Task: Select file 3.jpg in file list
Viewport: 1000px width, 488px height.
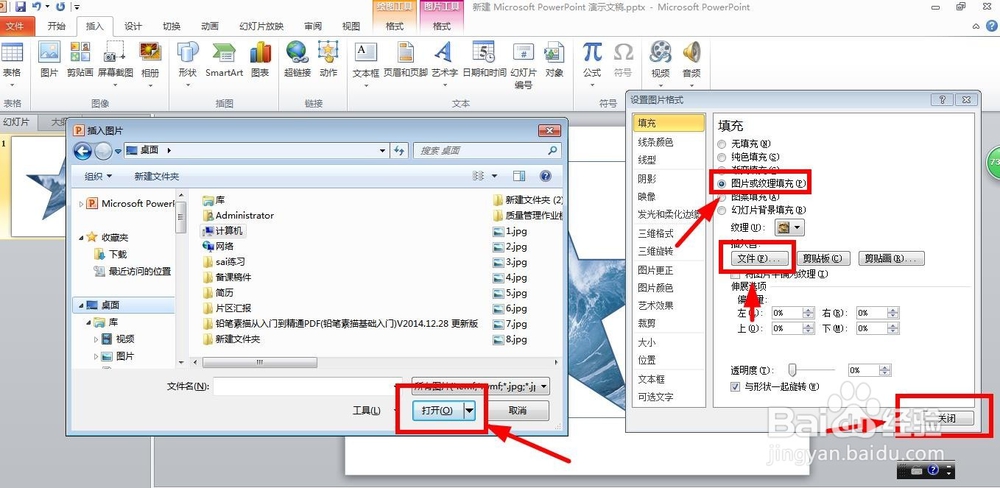Action: coord(510,262)
